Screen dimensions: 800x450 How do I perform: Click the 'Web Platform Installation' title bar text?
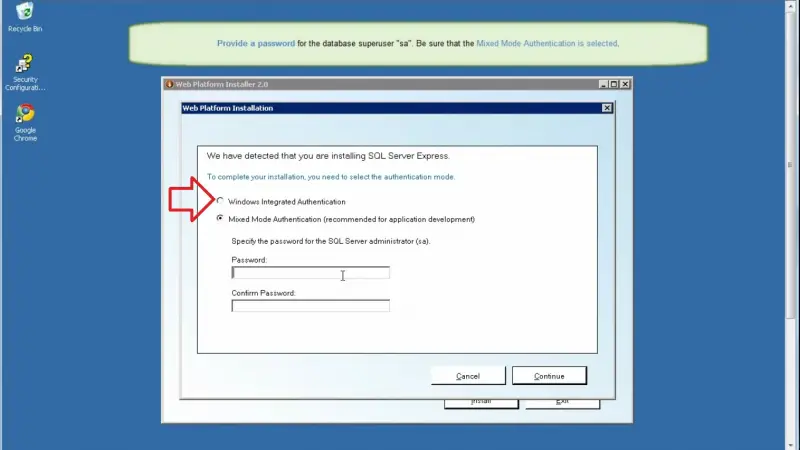pyautogui.click(x=228, y=108)
